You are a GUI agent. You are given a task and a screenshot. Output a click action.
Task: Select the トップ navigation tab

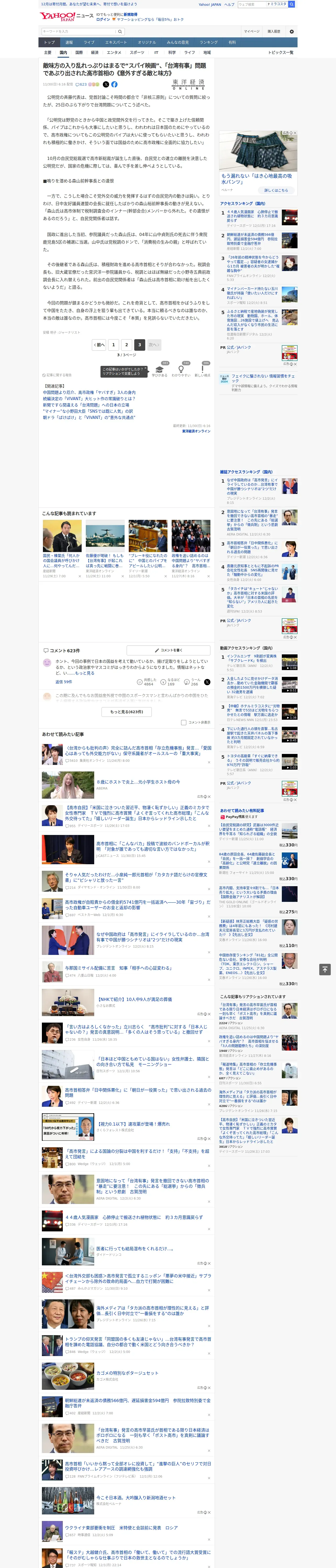pos(49,43)
